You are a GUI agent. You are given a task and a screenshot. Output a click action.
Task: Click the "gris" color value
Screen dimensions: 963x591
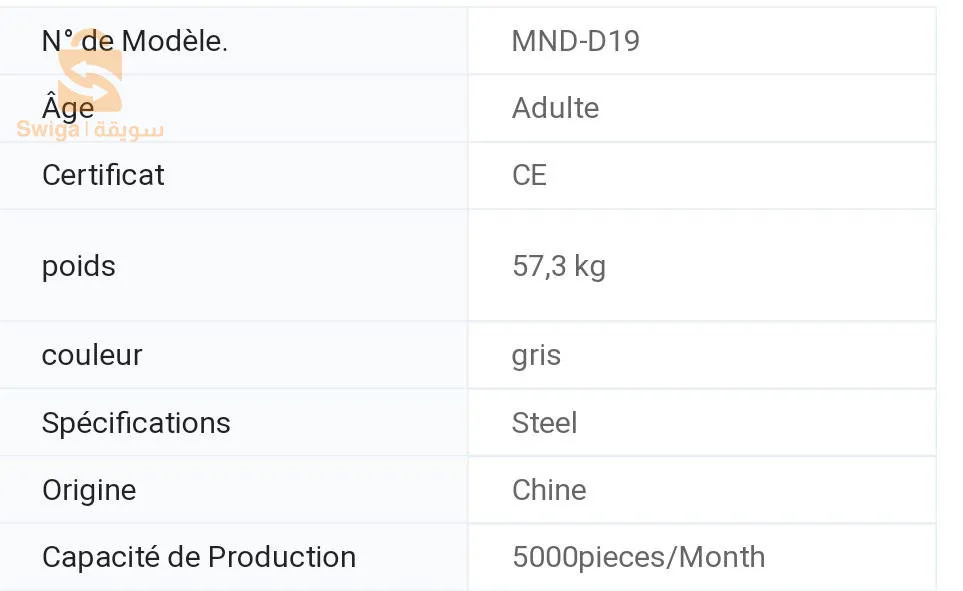click(536, 355)
